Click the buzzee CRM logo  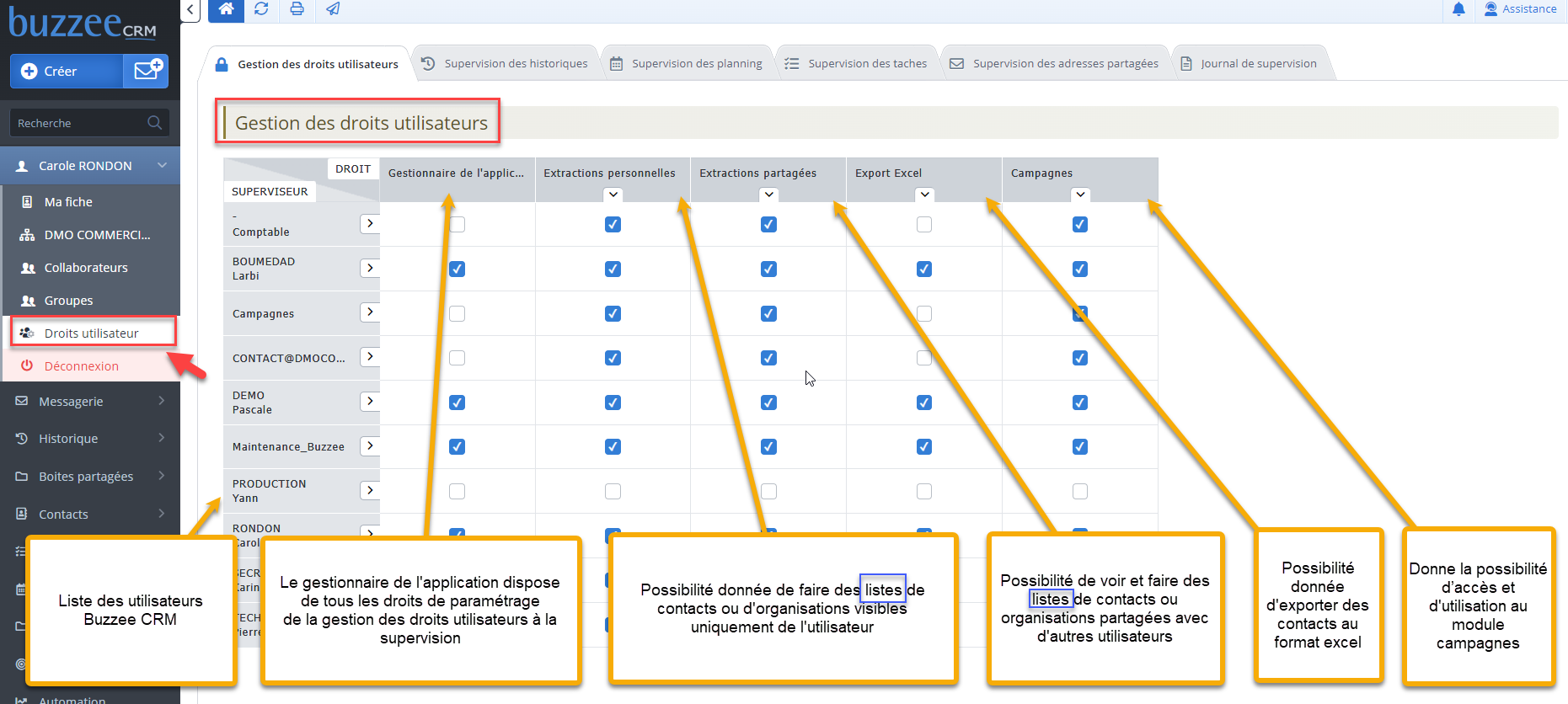coord(83,22)
